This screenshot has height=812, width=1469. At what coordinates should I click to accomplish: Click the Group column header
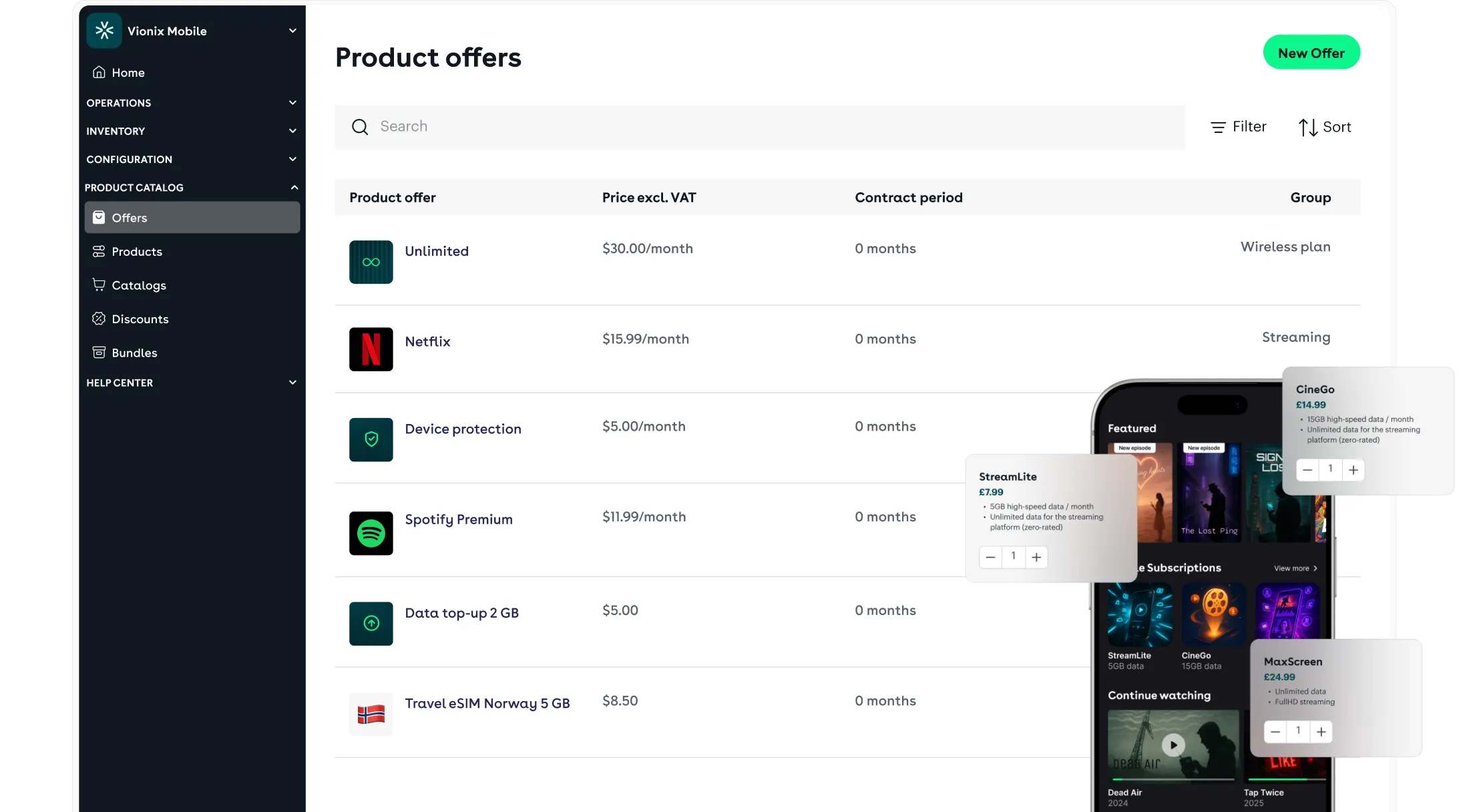[x=1310, y=198]
